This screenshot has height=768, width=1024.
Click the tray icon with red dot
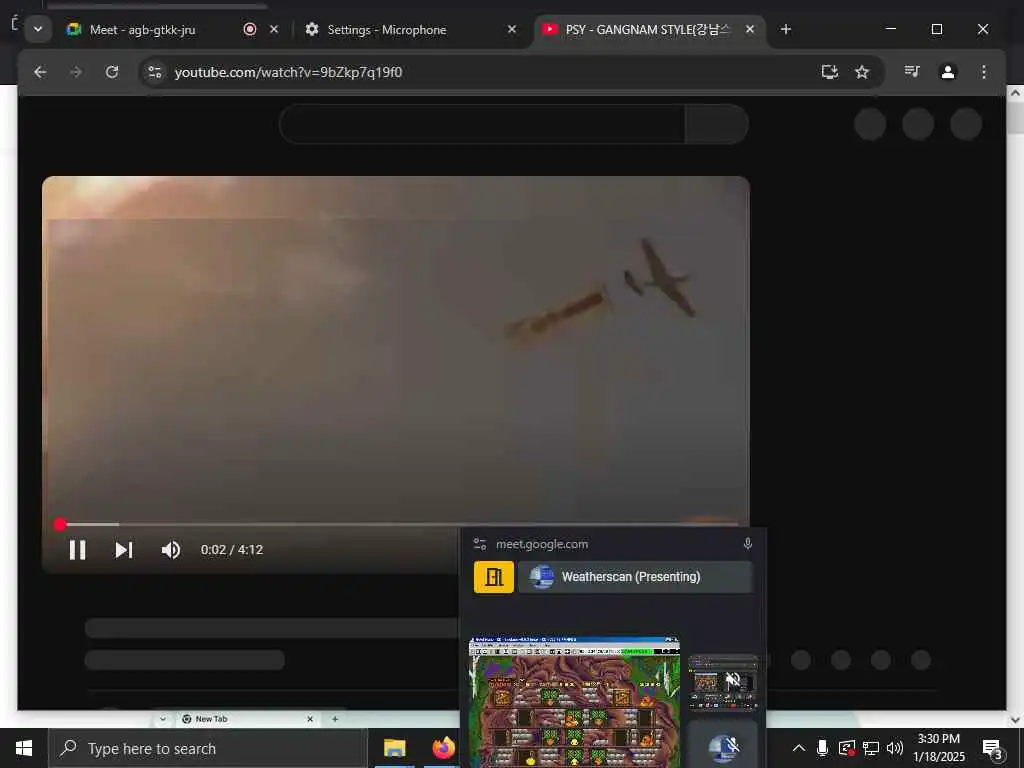tap(847, 748)
